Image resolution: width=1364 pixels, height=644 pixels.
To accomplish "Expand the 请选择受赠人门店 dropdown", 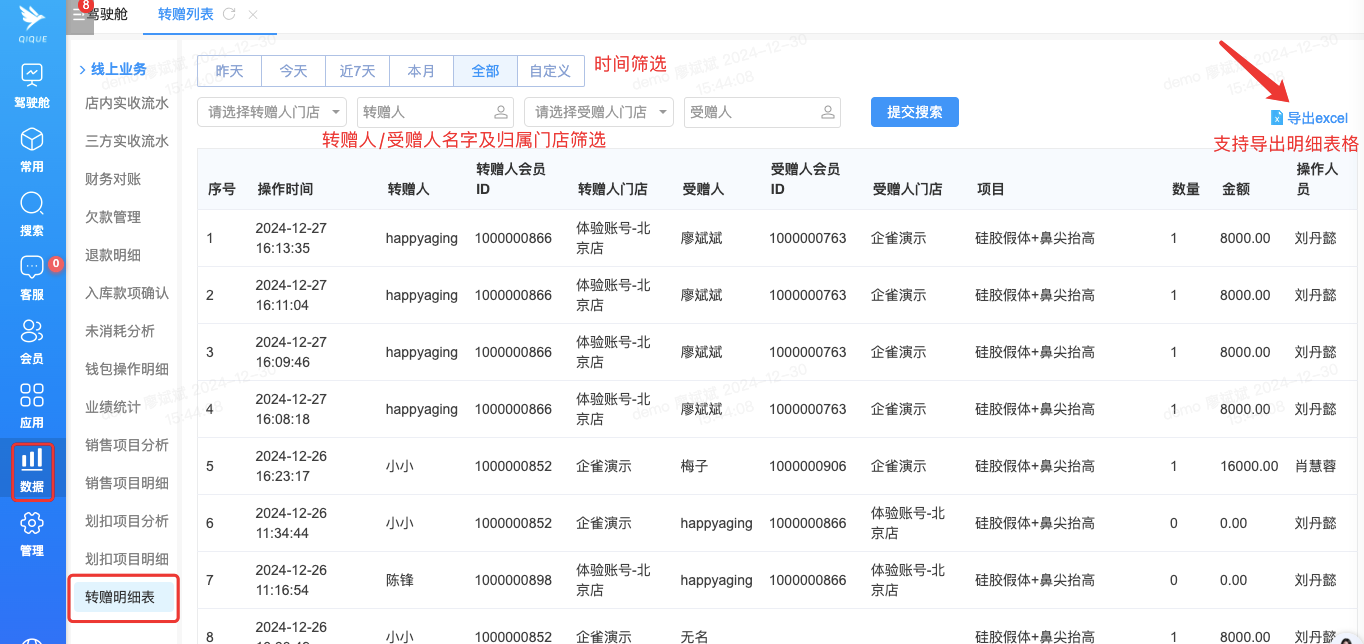I will click(x=598, y=113).
